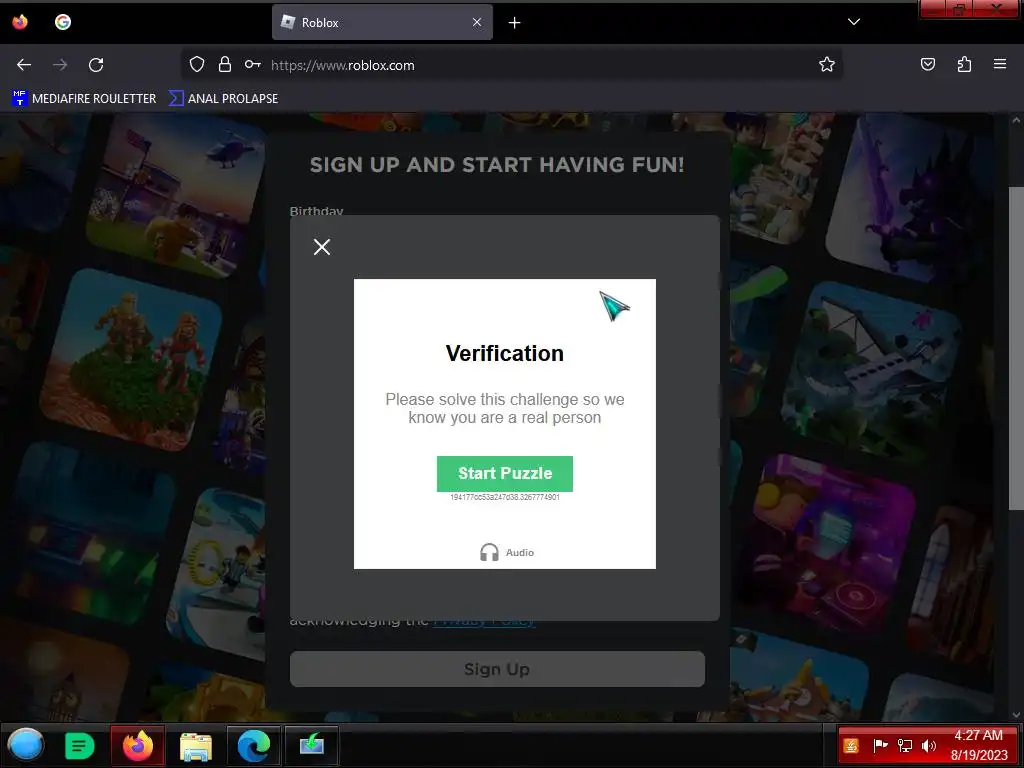Open the volume speaker tray icon

point(929,745)
